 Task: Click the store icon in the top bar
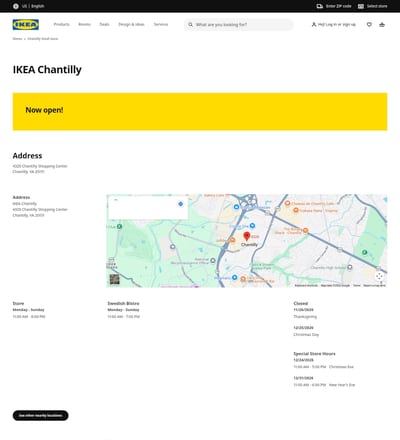[x=361, y=6]
